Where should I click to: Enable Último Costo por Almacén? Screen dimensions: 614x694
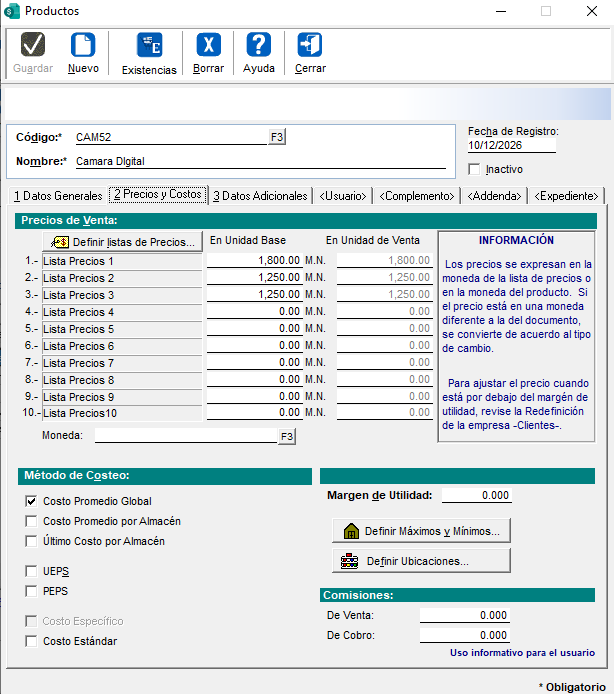pos(31,541)
